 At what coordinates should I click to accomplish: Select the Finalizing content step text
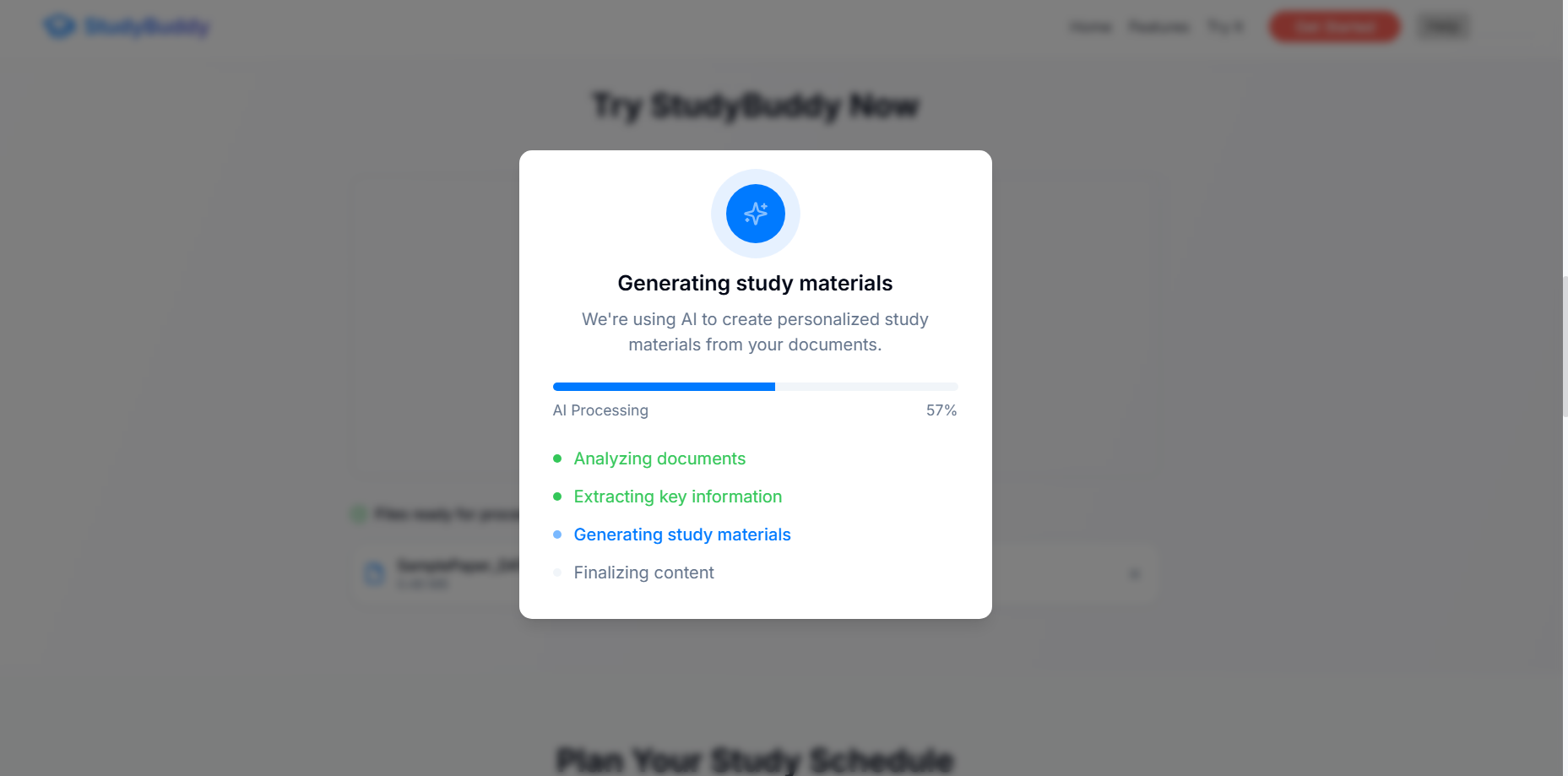click(644, 573)
